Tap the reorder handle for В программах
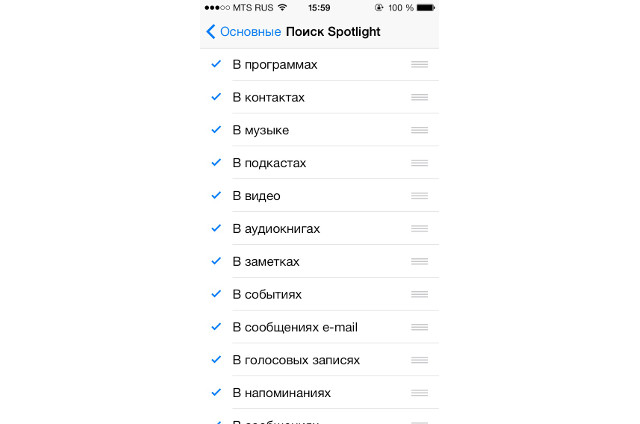This screenshot has height=424, width=640. pos(419,65)
